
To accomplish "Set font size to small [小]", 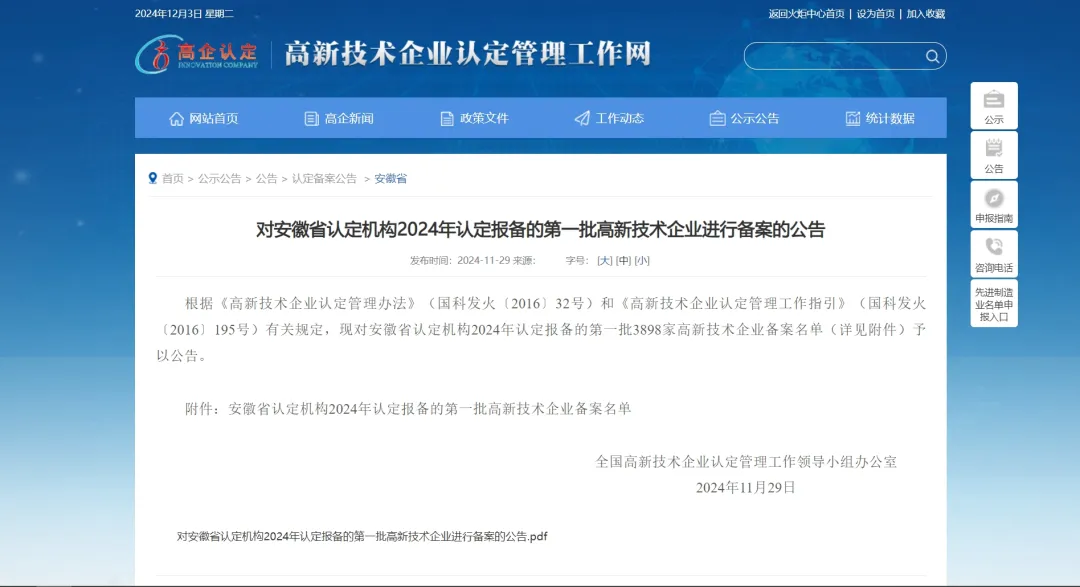I will 641,260.
